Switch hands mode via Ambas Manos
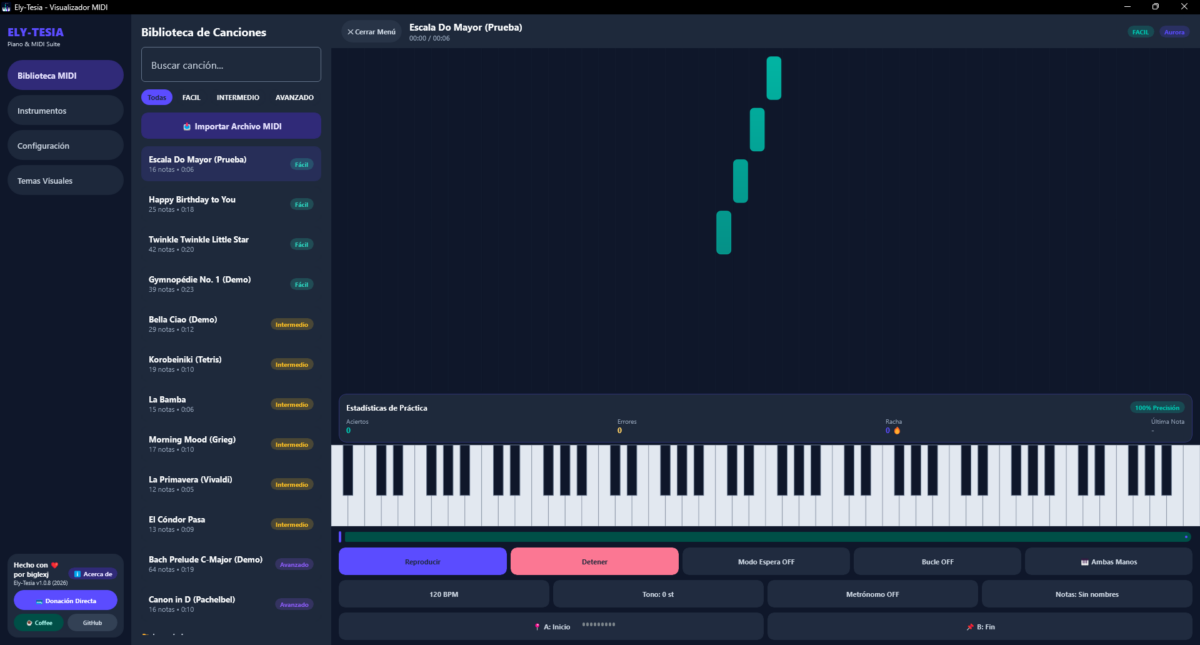1200x645 pixels. click(x=1109, y=561)
